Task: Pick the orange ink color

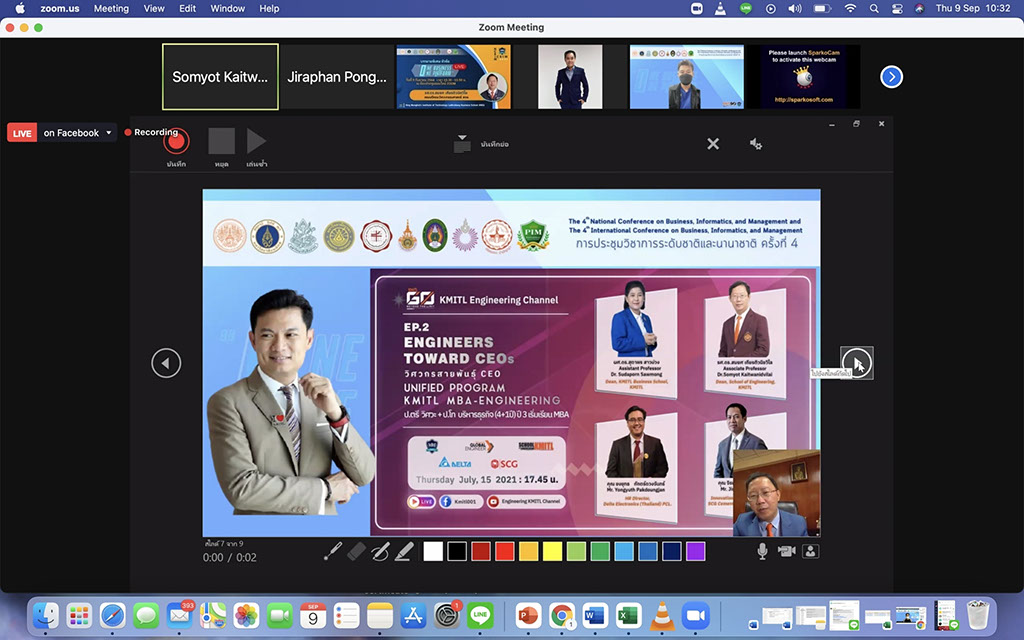Action: (528, 552)
